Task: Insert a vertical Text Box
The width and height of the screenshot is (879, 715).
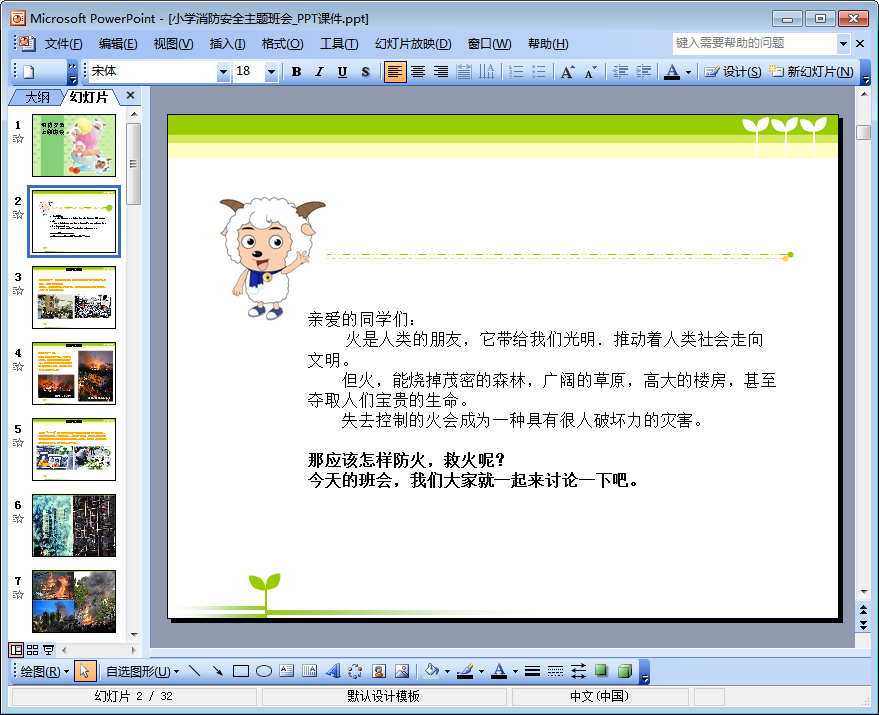Action: click(x=309, y=671)
